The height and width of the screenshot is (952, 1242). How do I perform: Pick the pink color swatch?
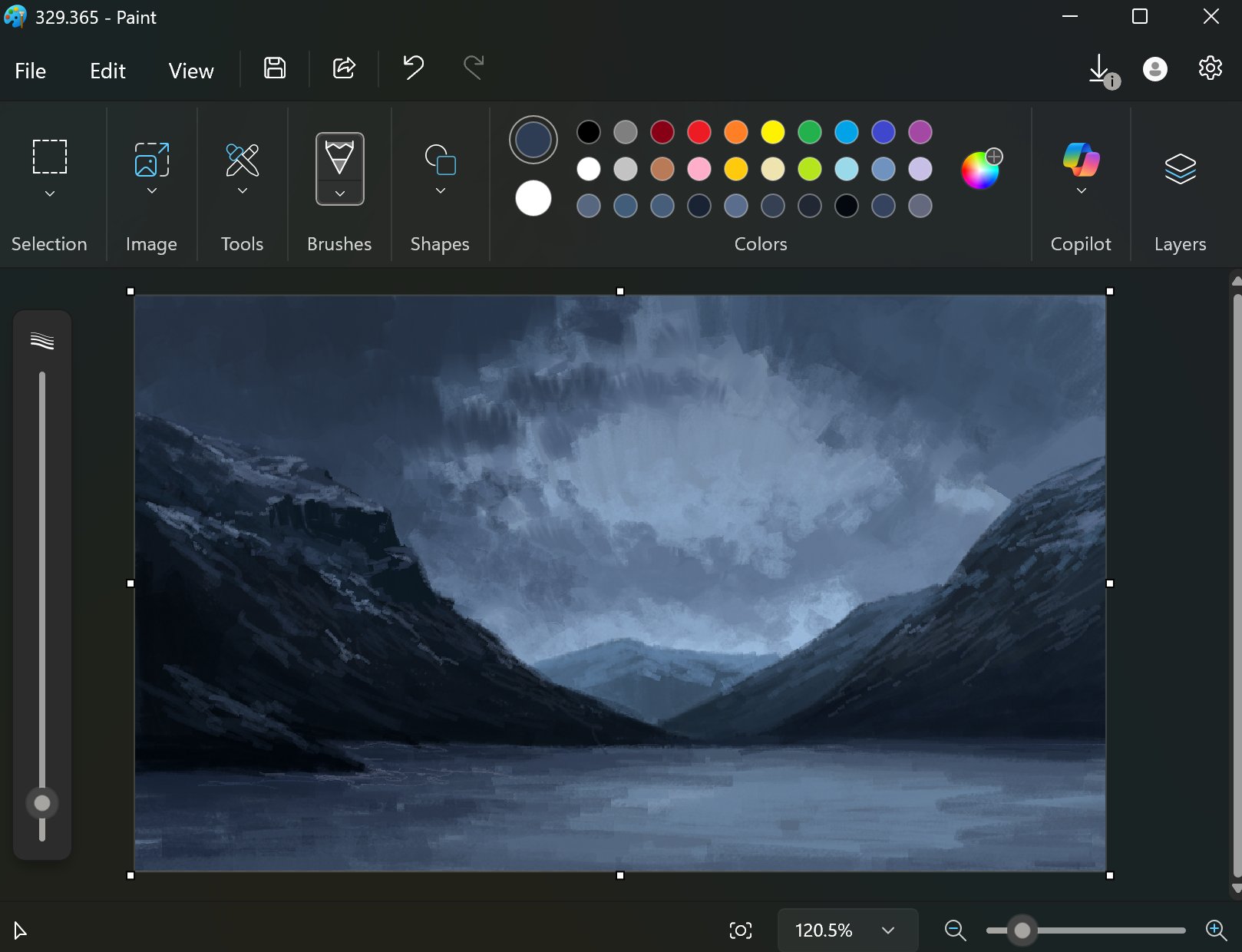point(699,169)
